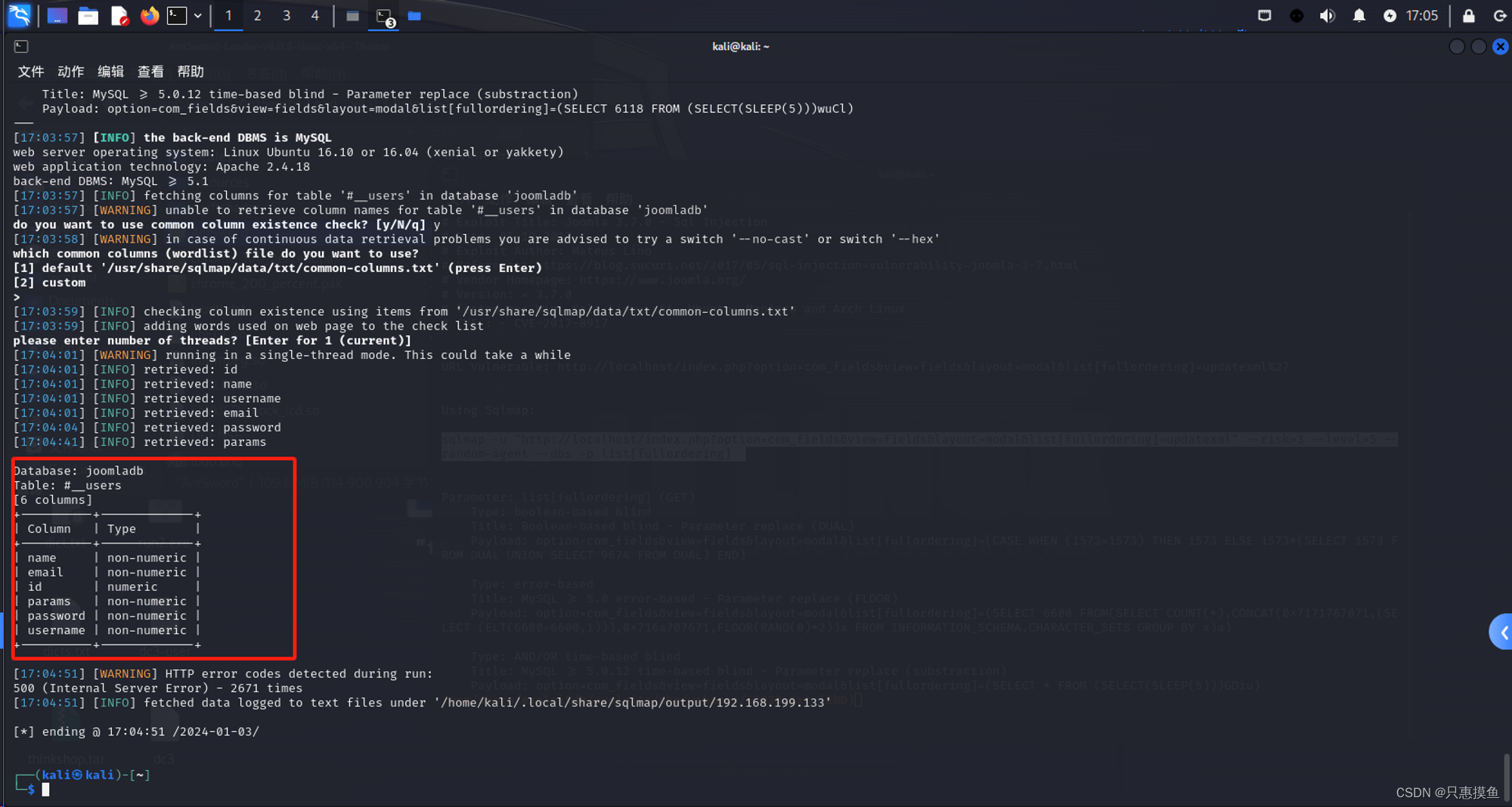Viewport: 1512px width, 807px height.
Task: Open the volume control tray icon
Action: coord(1328,15)
